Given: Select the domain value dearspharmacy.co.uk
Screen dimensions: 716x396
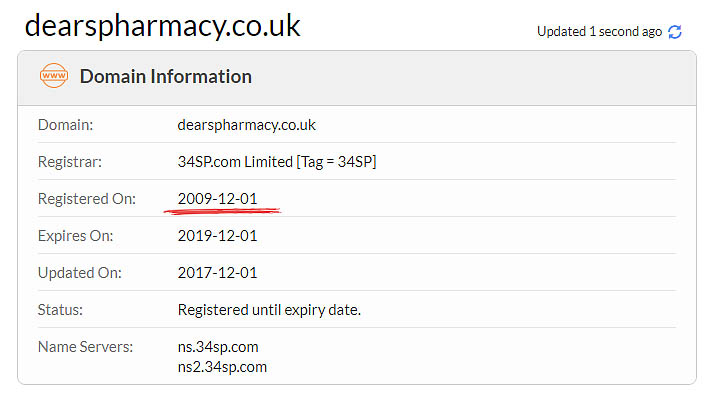Looking at the screenshot, I should tap(247, 125).
